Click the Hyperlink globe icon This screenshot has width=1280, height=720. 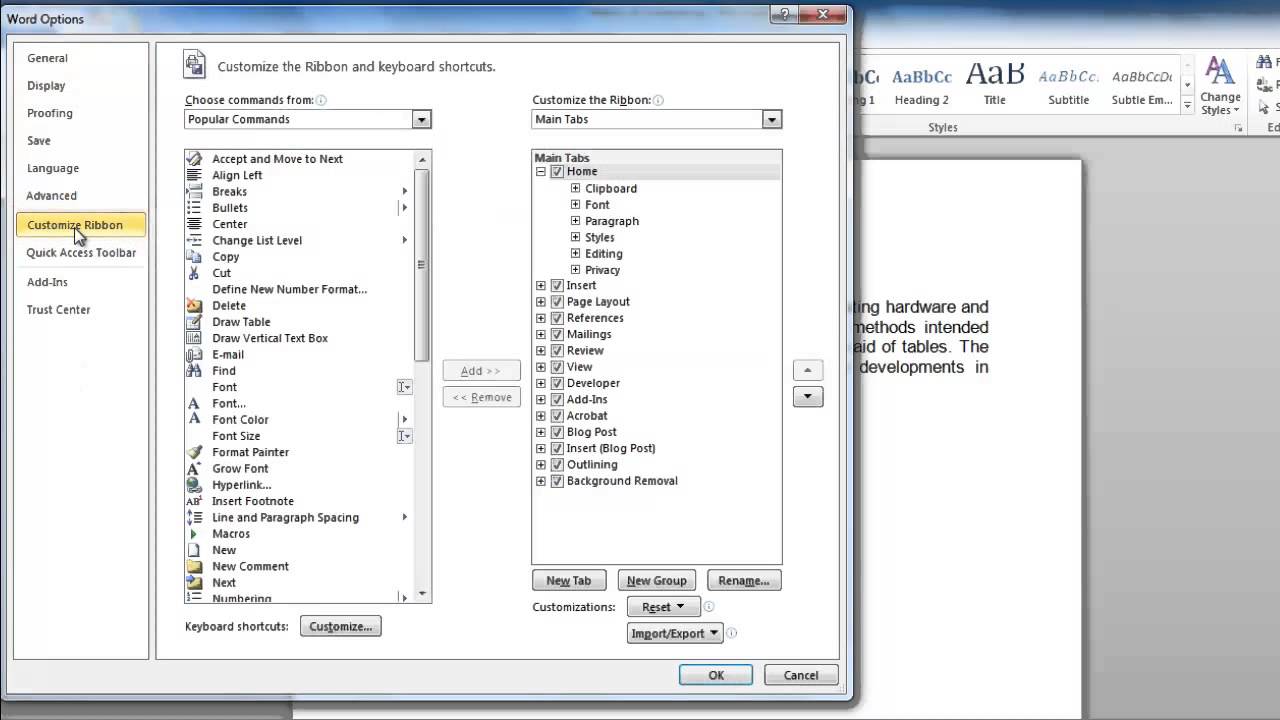pyautogui.click(x=194, y=485)
